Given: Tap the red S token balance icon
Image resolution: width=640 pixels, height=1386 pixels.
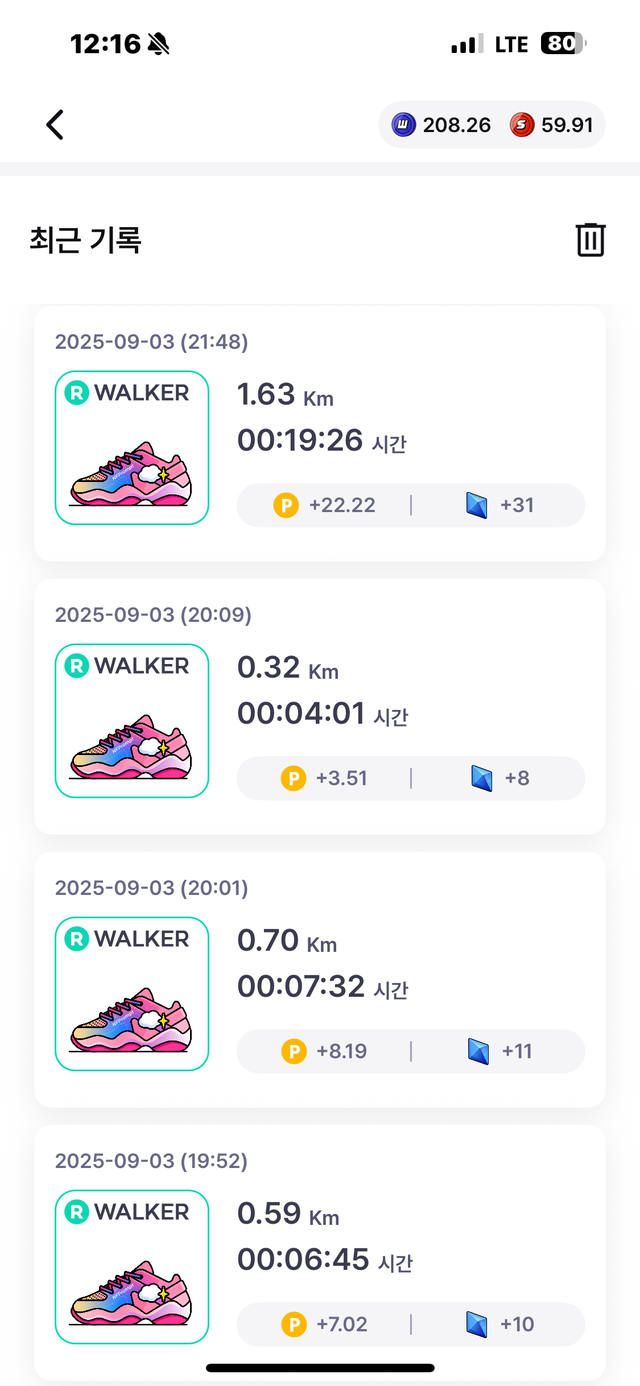Looking at the screenshot, I should pyautogui.click(x=522, y=125).
